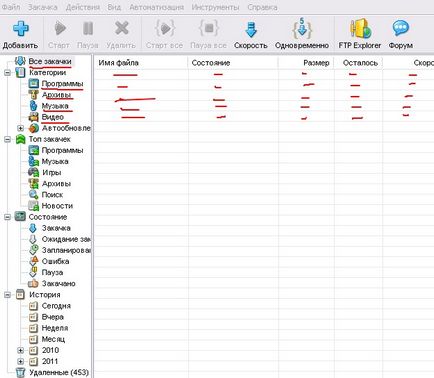Collapse the Топ закачек node

(7, 139)
